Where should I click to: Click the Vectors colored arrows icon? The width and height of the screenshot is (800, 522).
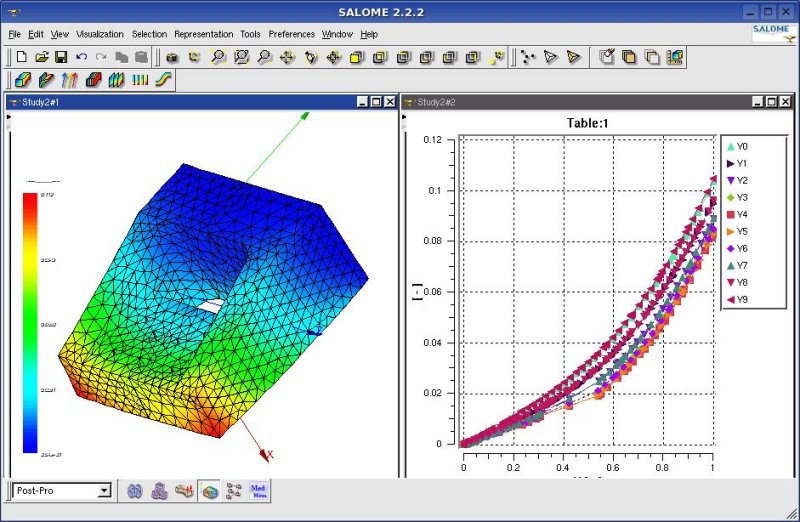click(69, 80)
